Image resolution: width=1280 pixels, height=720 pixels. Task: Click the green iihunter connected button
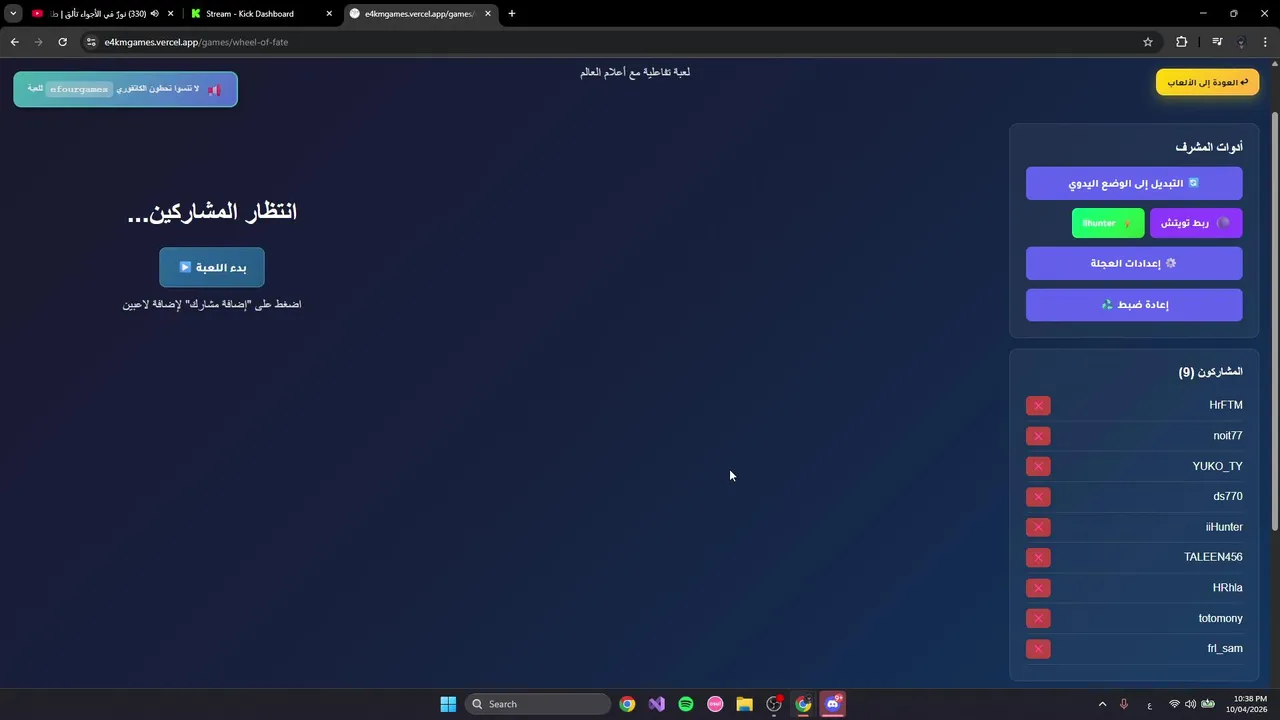point(1108,223)
